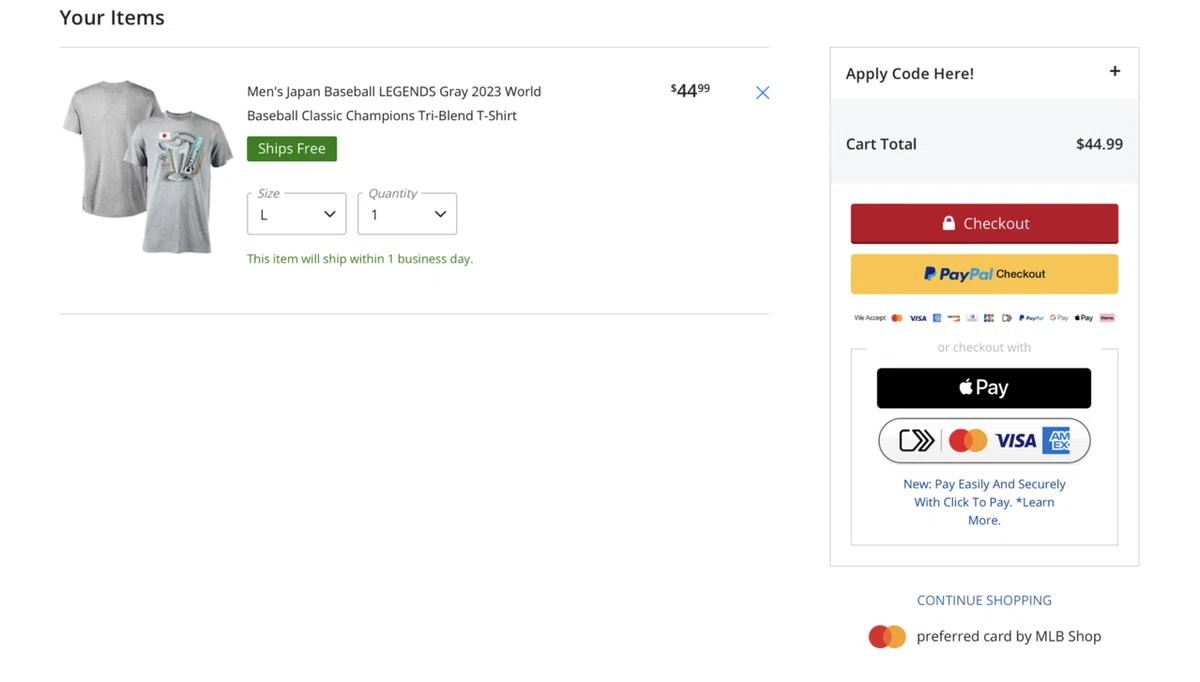Click the $44.99 Cart Total amount

[1099, 144]
